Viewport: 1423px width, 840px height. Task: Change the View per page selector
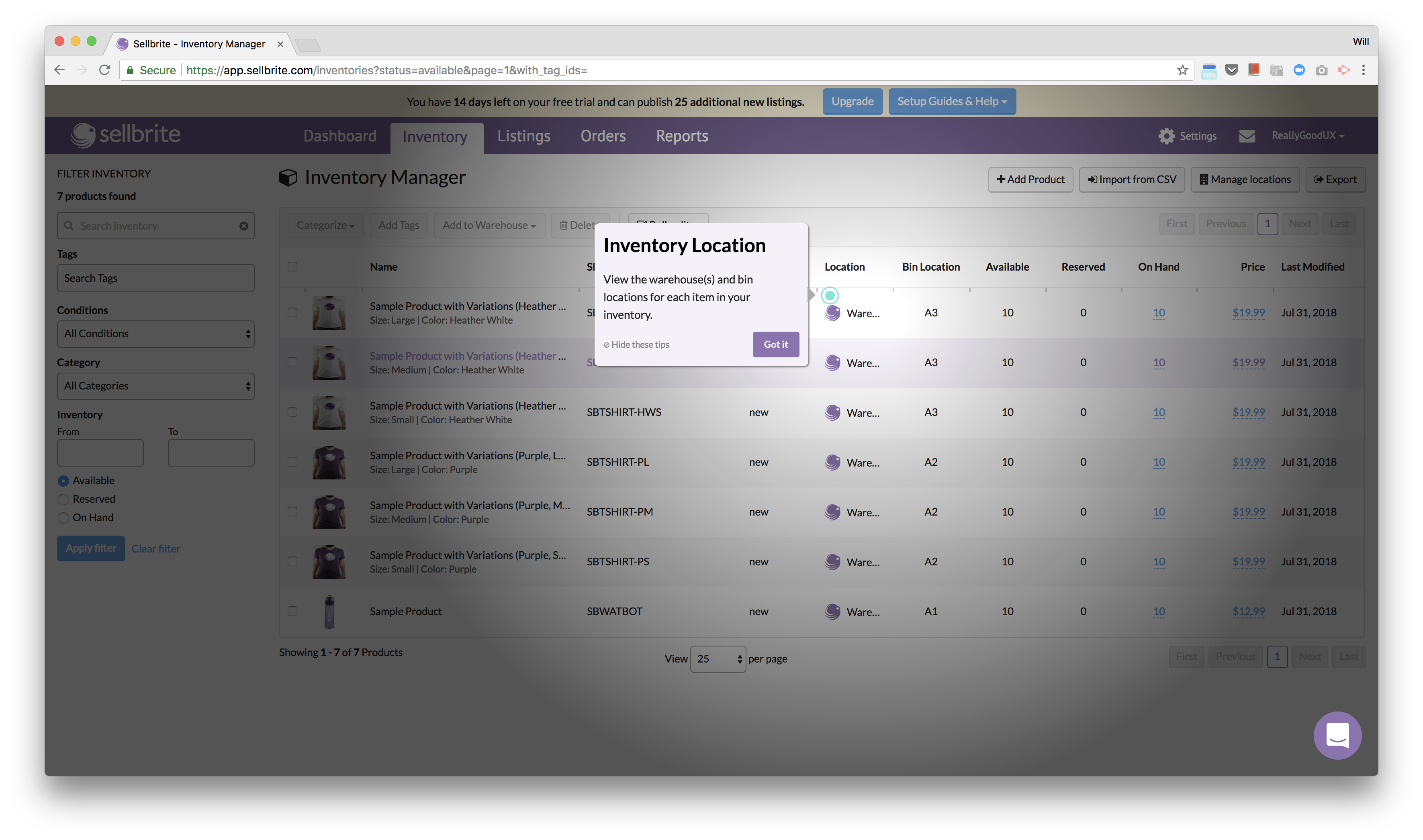tap(718, 659)
